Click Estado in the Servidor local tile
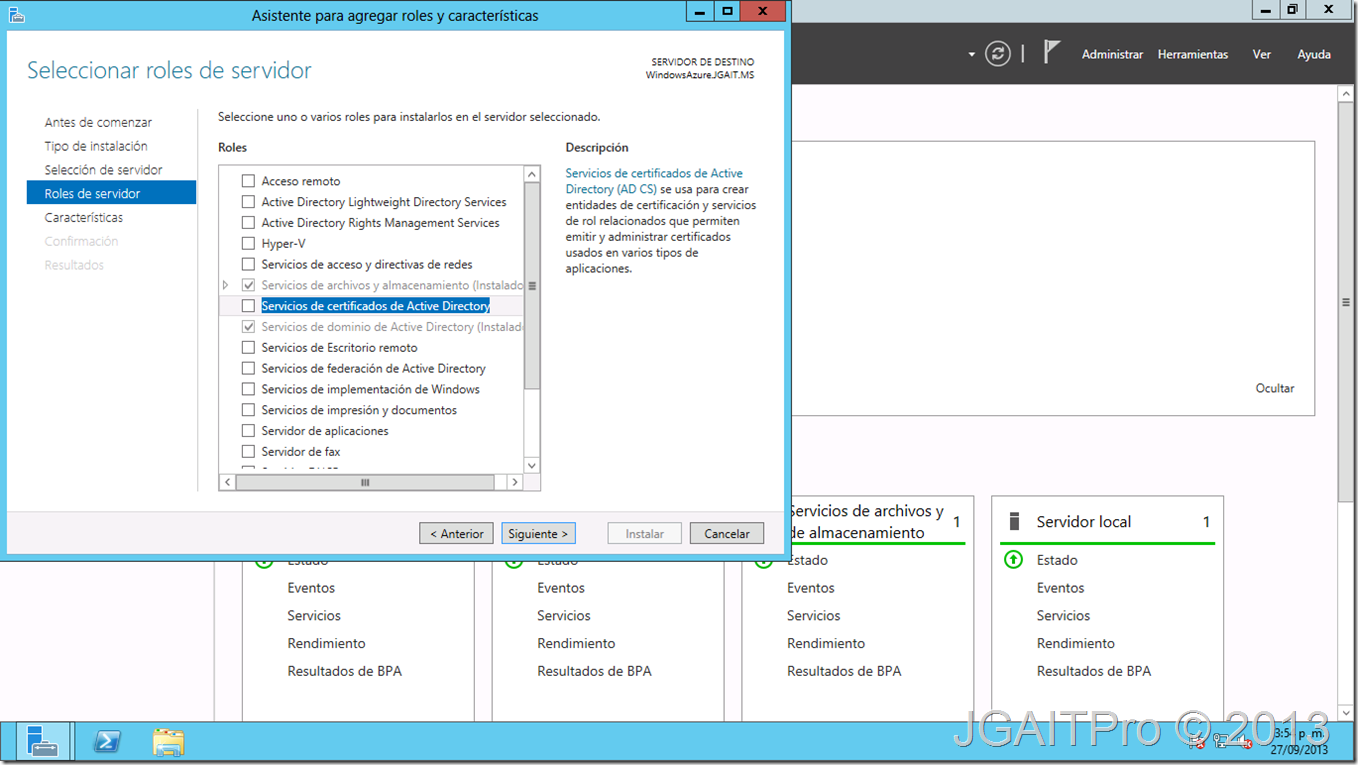Image resolution: width=1358 pixels, height=765 pixels. 1057,560
